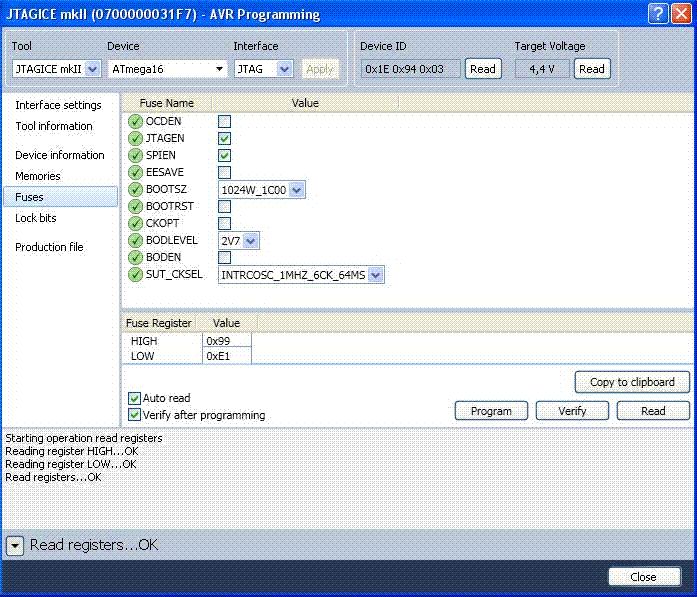Screen dimensions: 697x597
Task: Uncheck the SPIEN fuse checkbox
Action: (x=224, y=155)
